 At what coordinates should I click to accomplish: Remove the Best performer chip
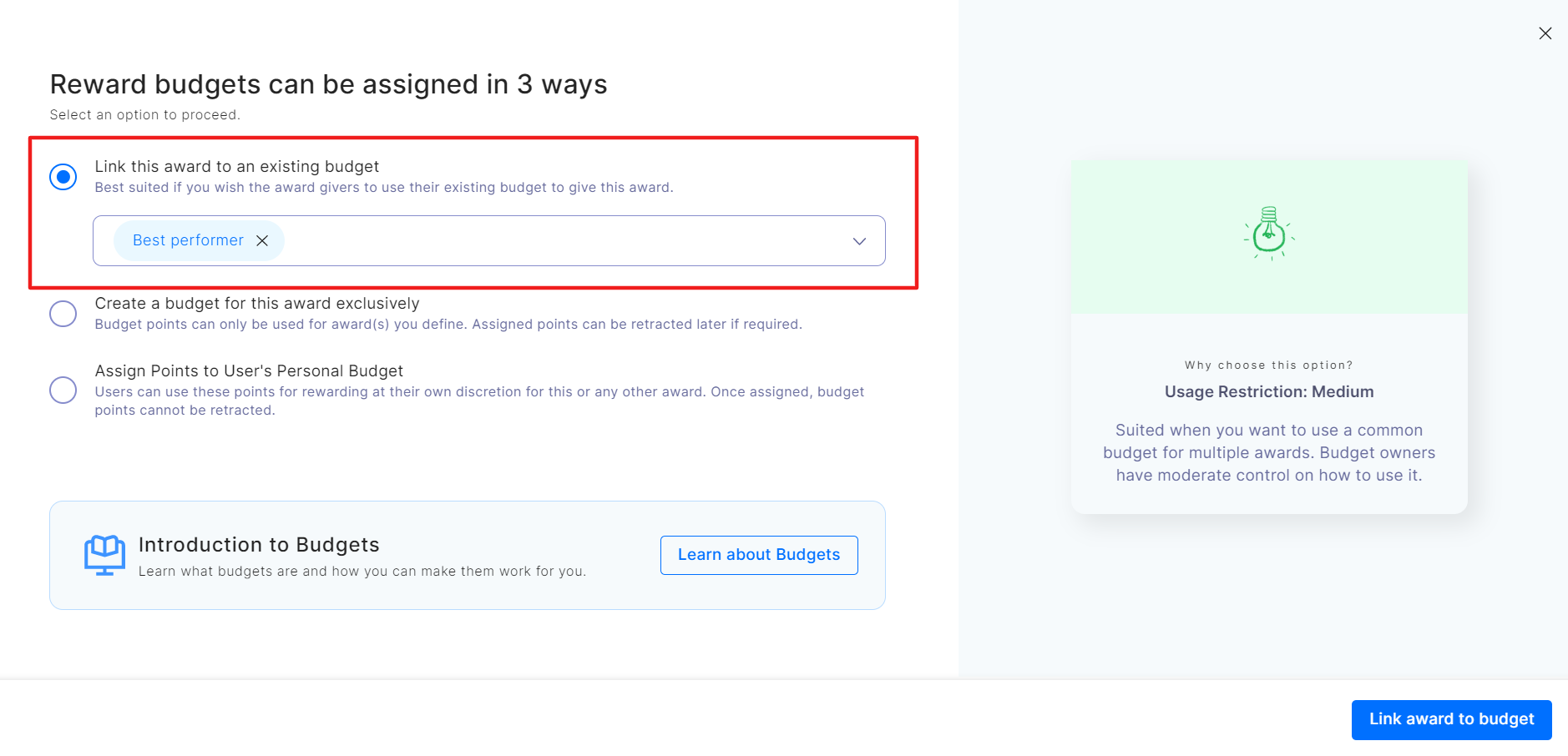(262, 241)
